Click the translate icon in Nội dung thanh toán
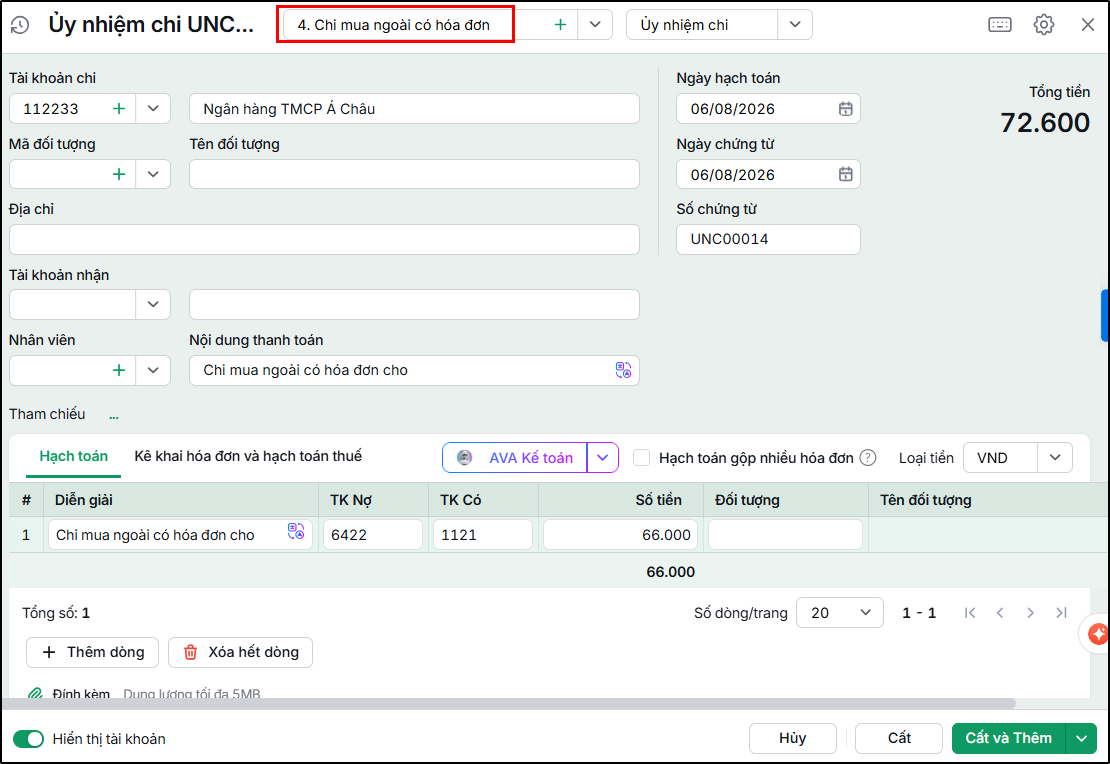Viewport: 1110px width, 764px height. [623, 370]
